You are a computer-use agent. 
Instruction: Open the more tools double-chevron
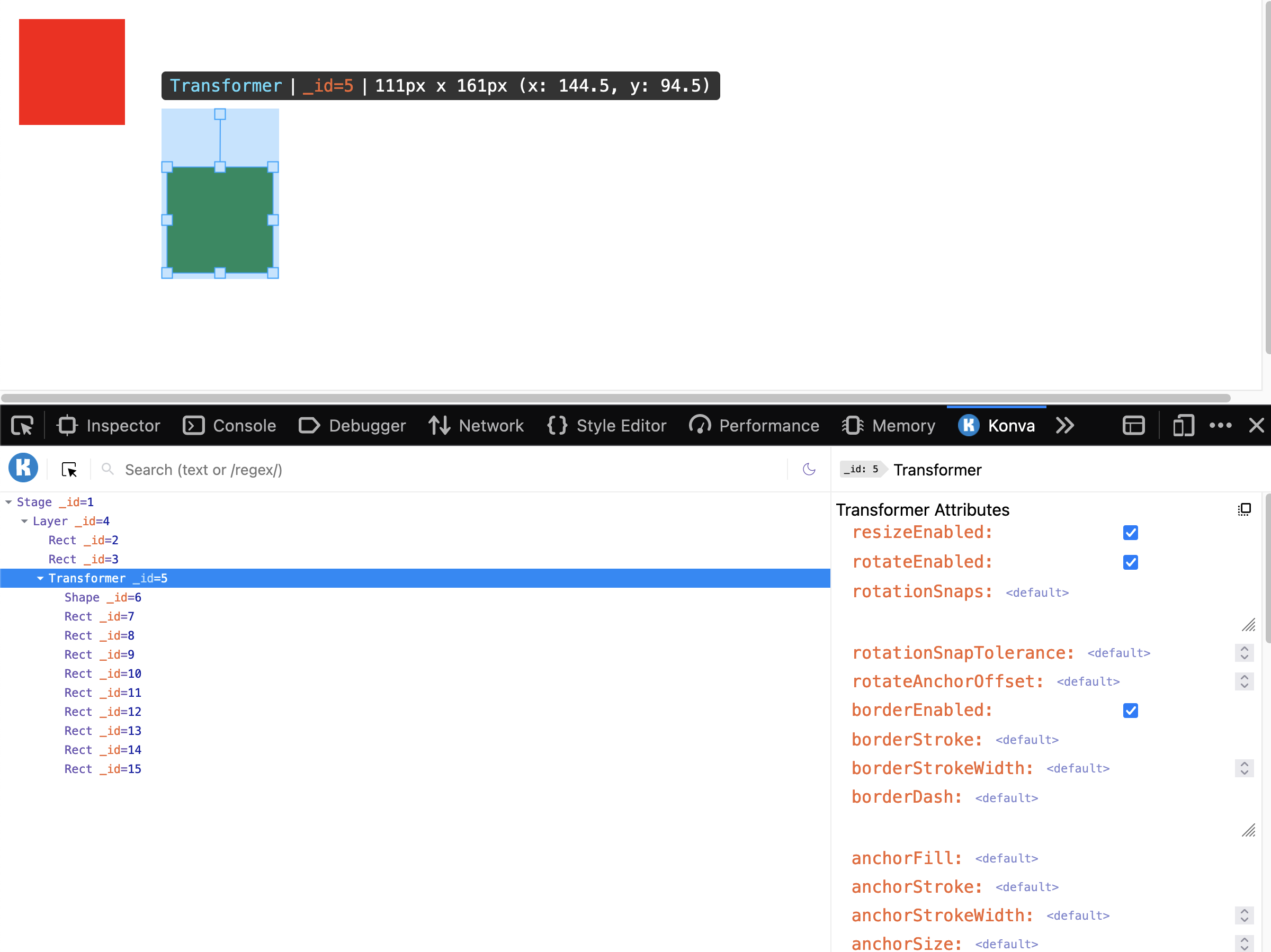[1064, 425]
